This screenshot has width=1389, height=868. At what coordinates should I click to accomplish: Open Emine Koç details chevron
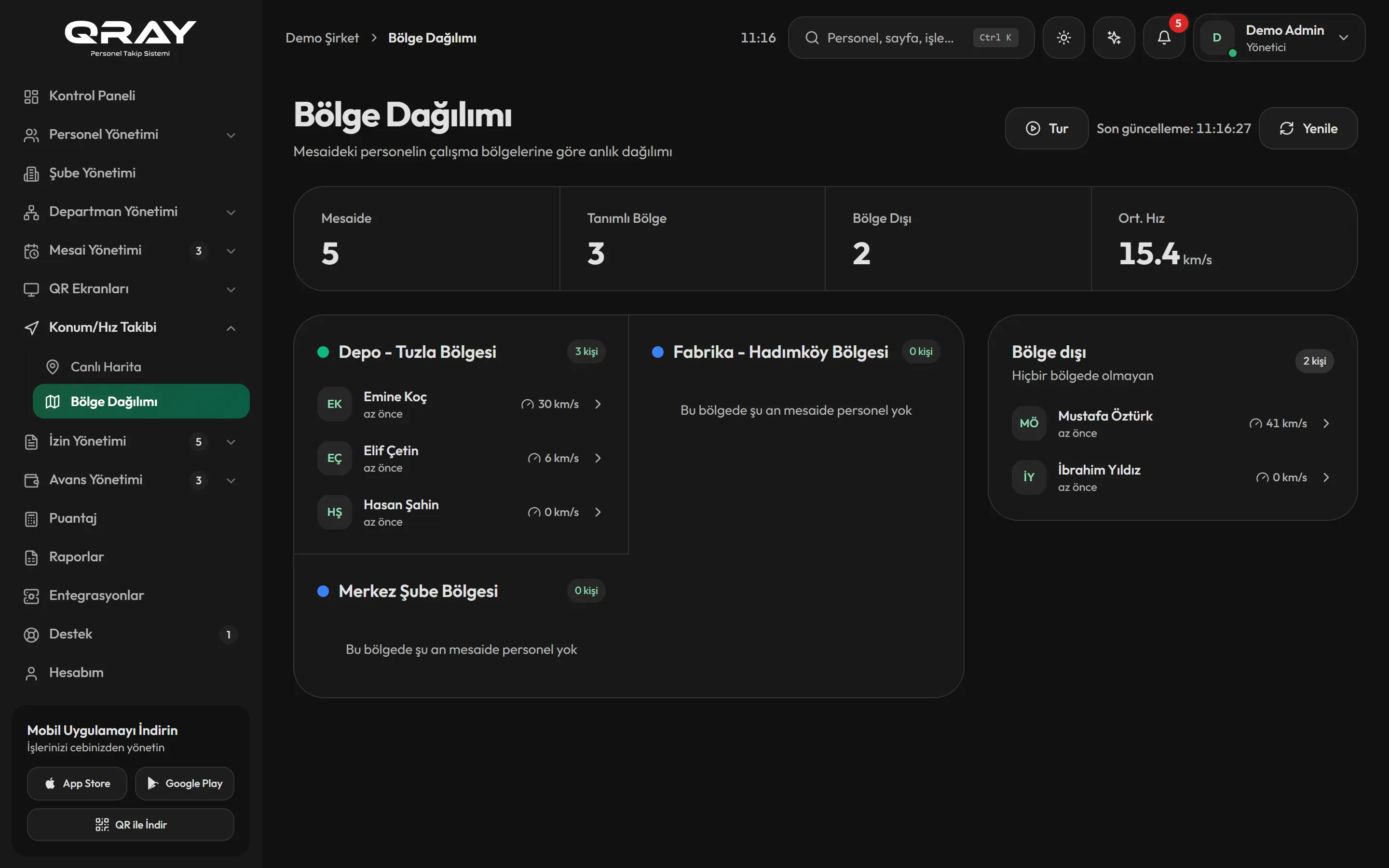coord(598,404)
